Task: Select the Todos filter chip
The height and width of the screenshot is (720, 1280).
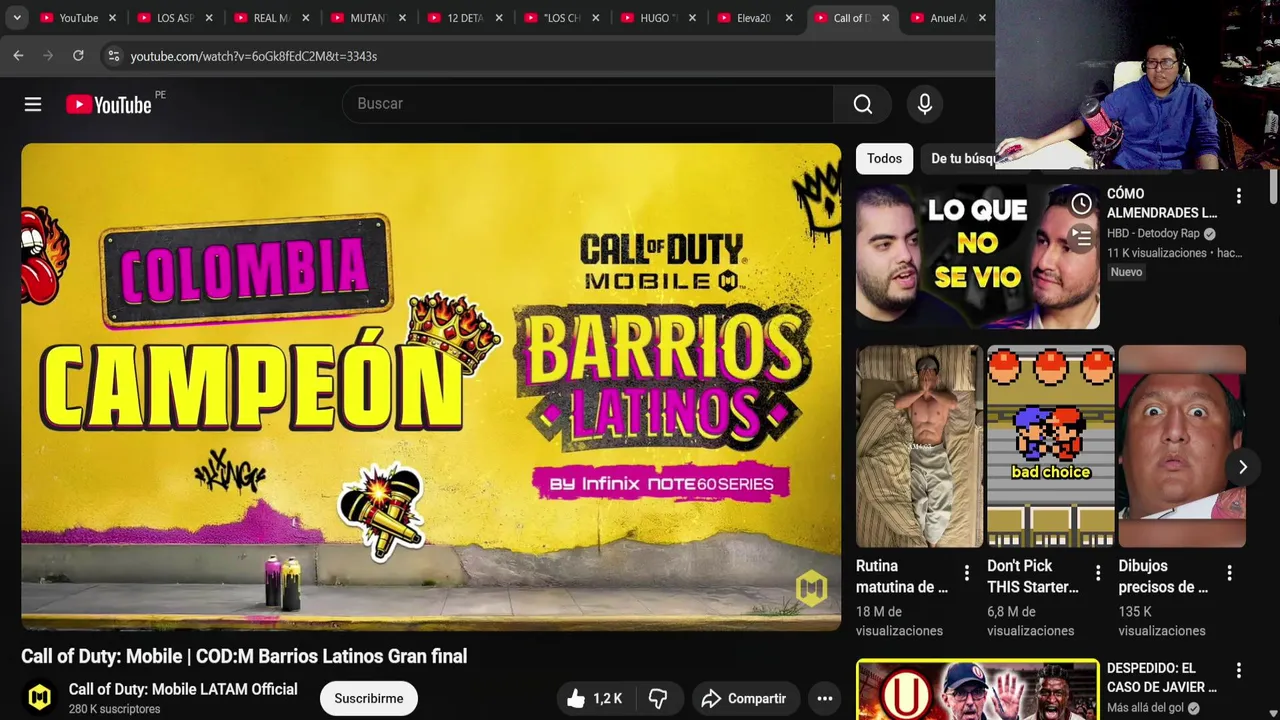Action: pyautogui.click(x=884, y=158)
